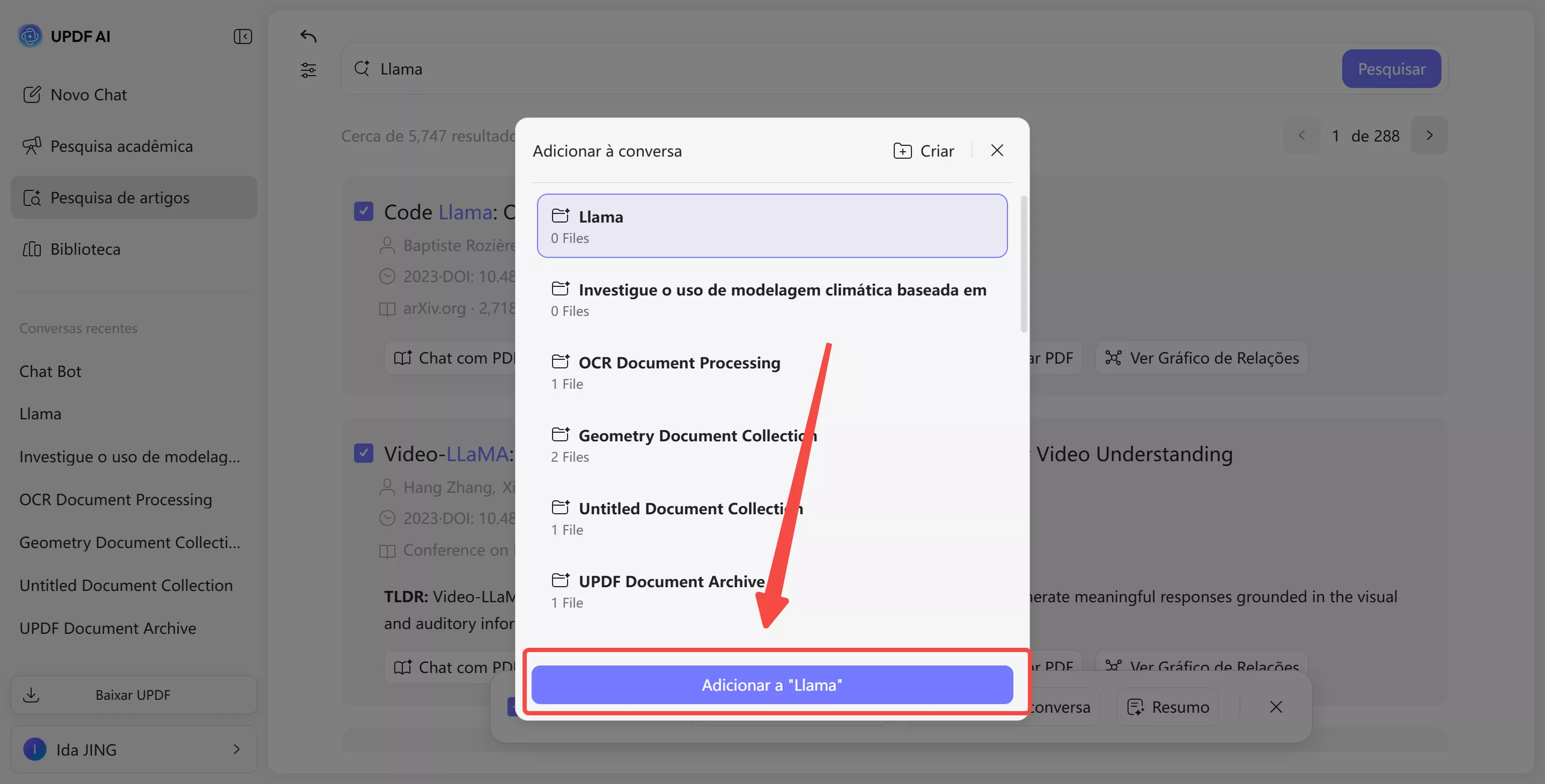
Task: Click the back arrow icon
Action: pos(308,36)
